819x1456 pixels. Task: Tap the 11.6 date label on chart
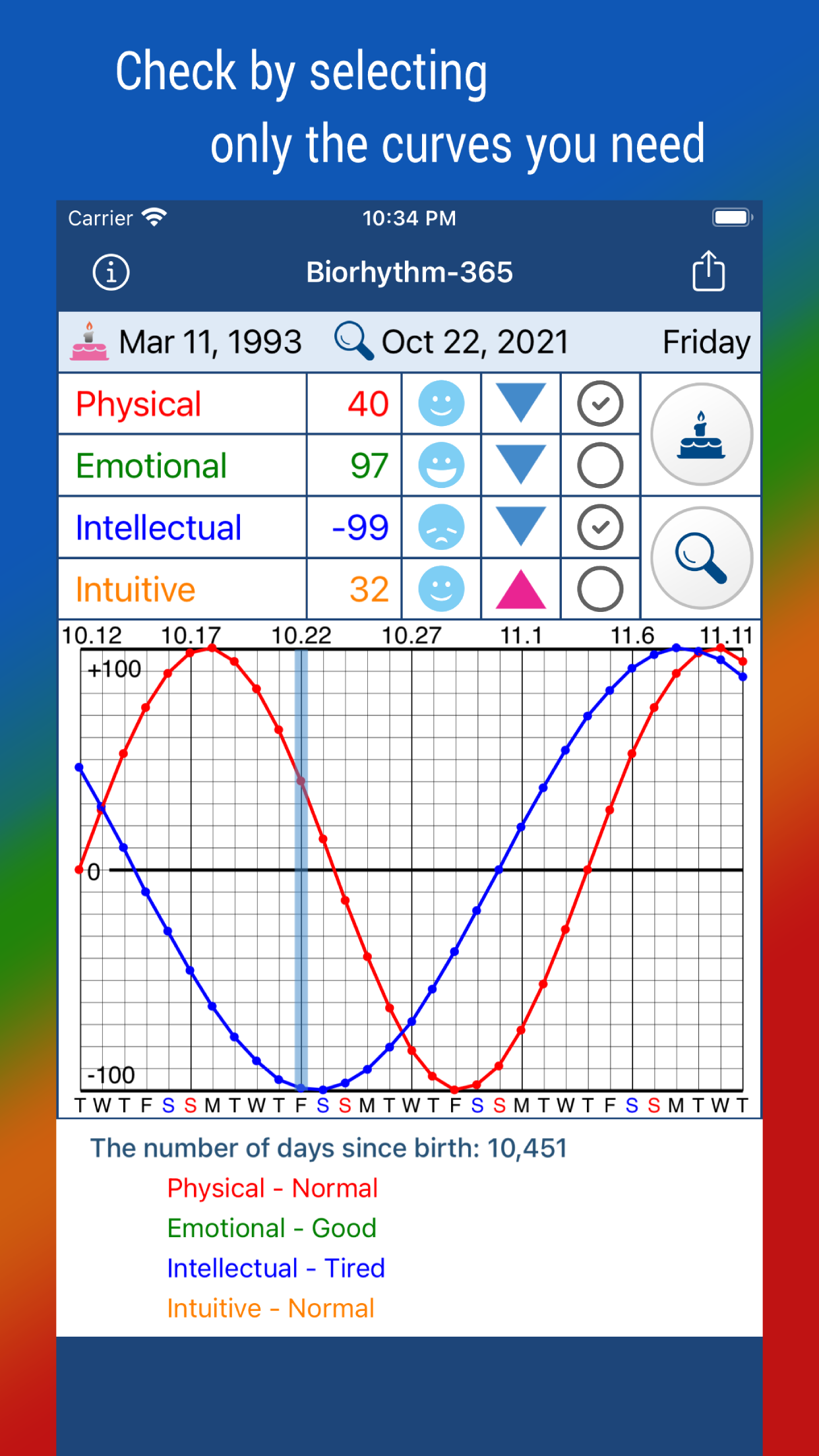(x=632, y=636)
